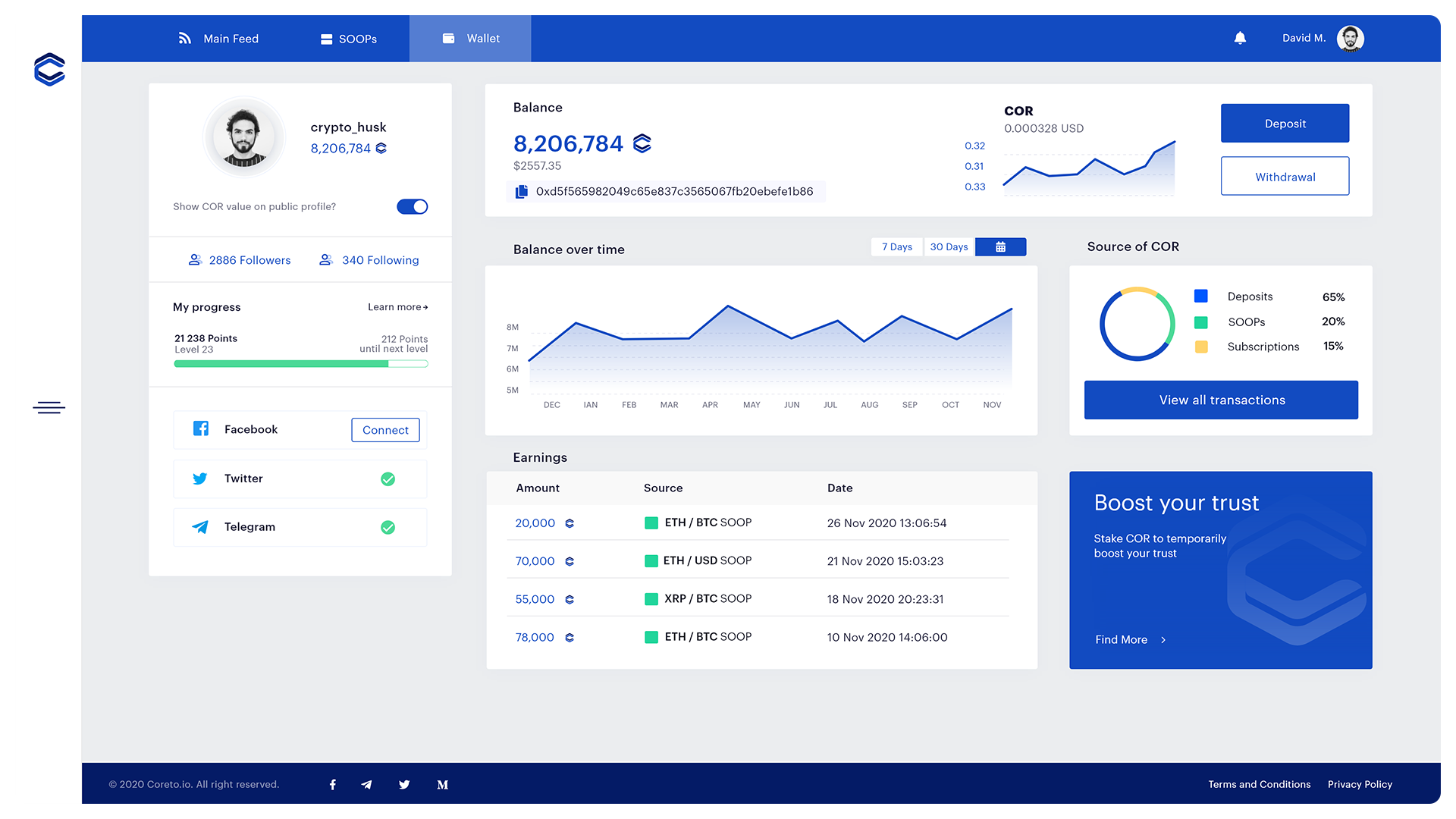
Task: Click COR icon next to 70,000
Action: (570, 561)
